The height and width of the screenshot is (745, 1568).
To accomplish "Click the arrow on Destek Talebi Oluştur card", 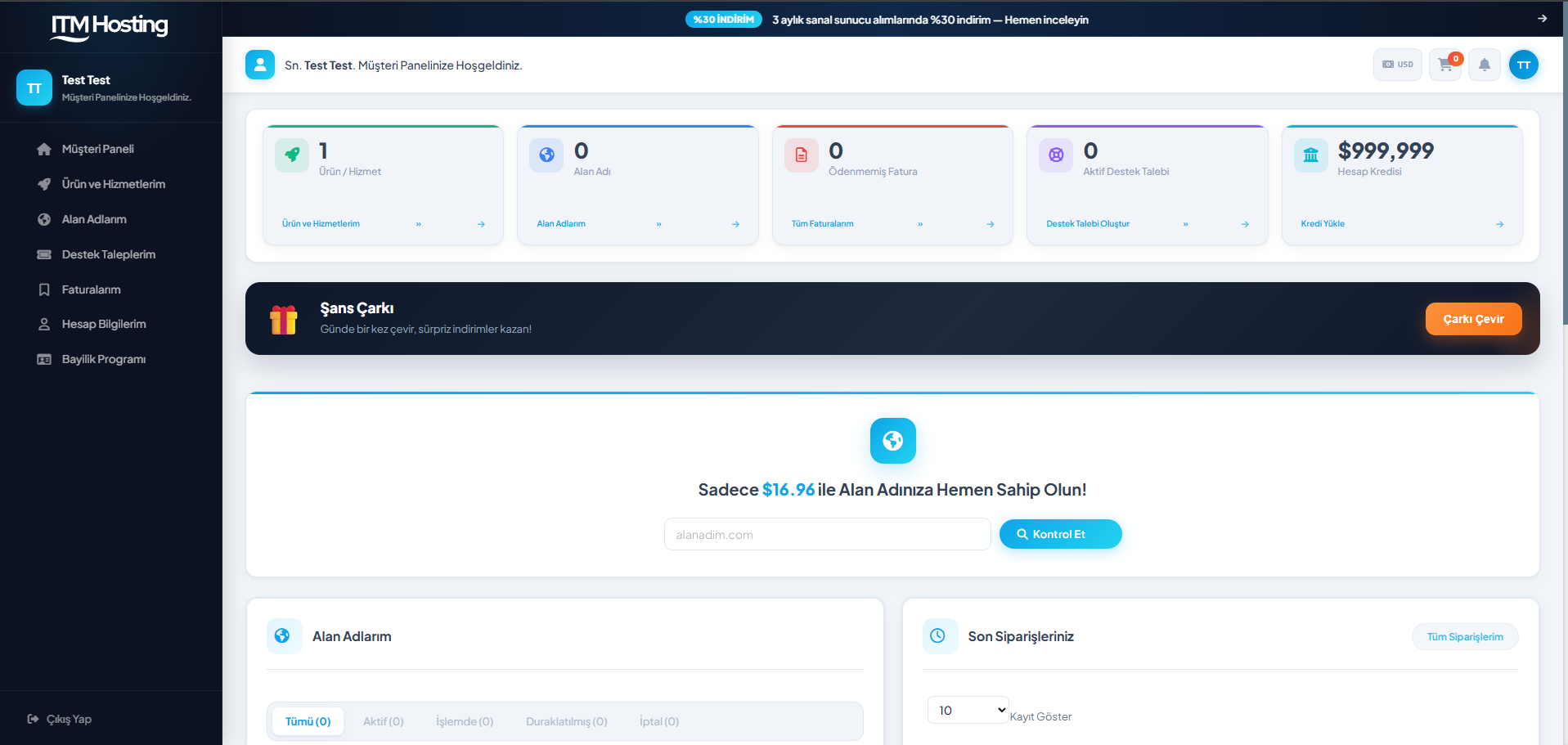I will (1245, 224).
